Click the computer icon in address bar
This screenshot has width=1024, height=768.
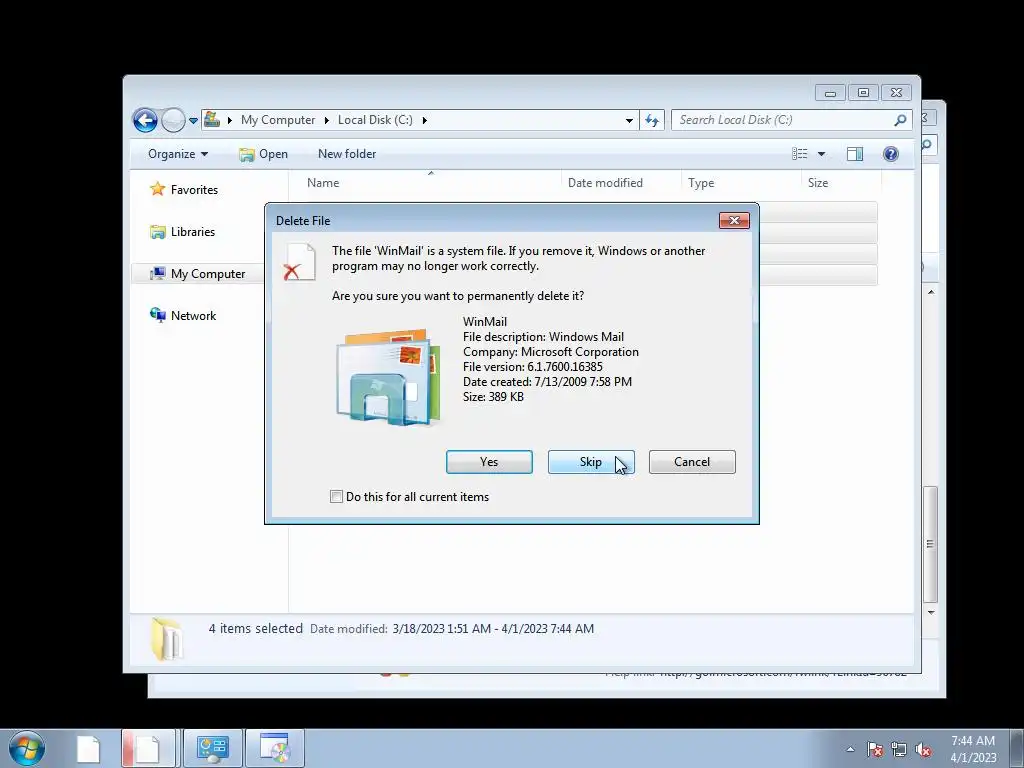[x=212, y=120]
